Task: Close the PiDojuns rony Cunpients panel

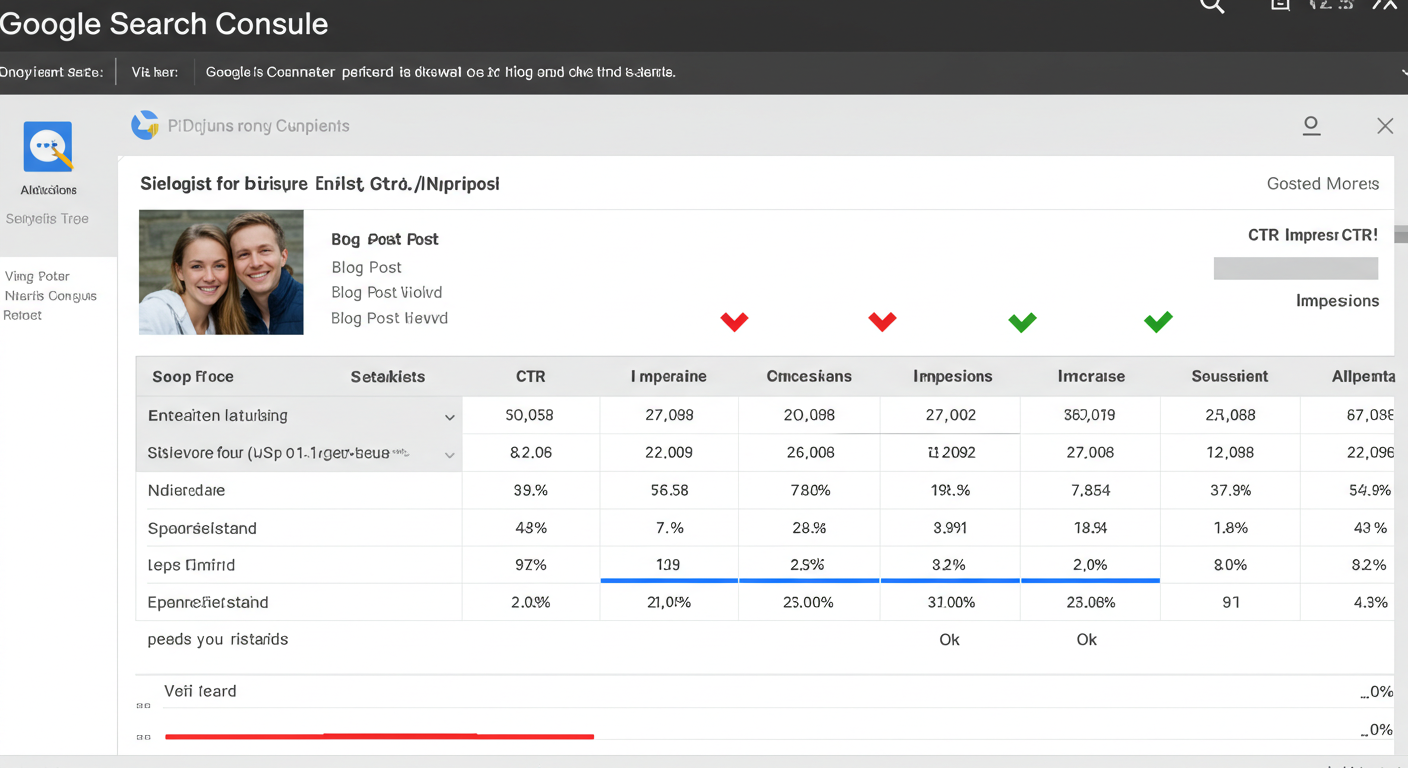Action: tap(1385, 125)
